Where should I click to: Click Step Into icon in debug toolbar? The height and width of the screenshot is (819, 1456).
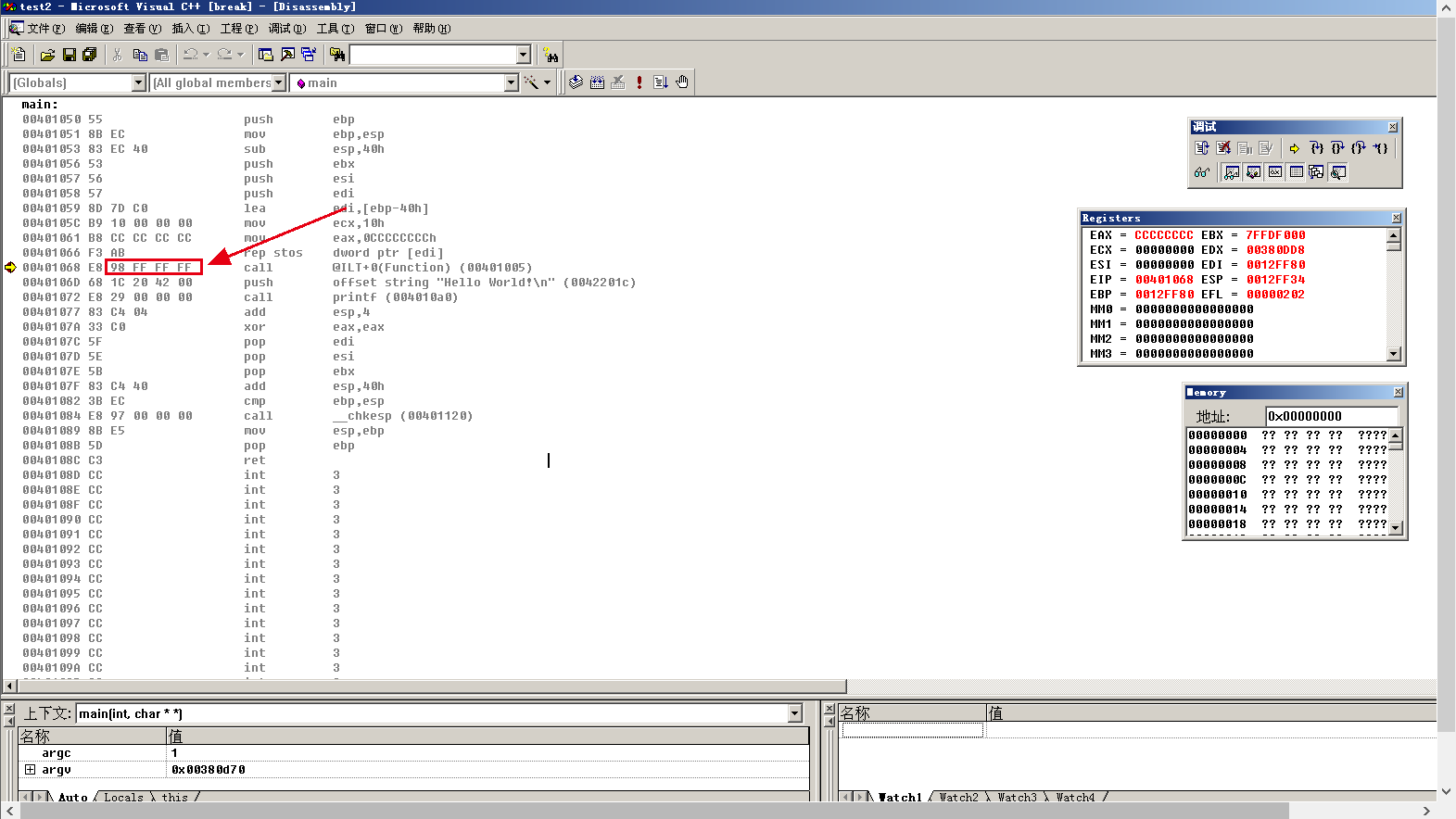pos(1316,148)
